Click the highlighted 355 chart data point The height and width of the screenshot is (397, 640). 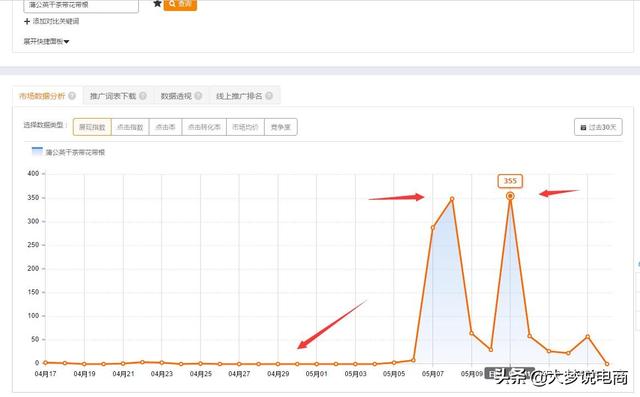coord(510,196)
